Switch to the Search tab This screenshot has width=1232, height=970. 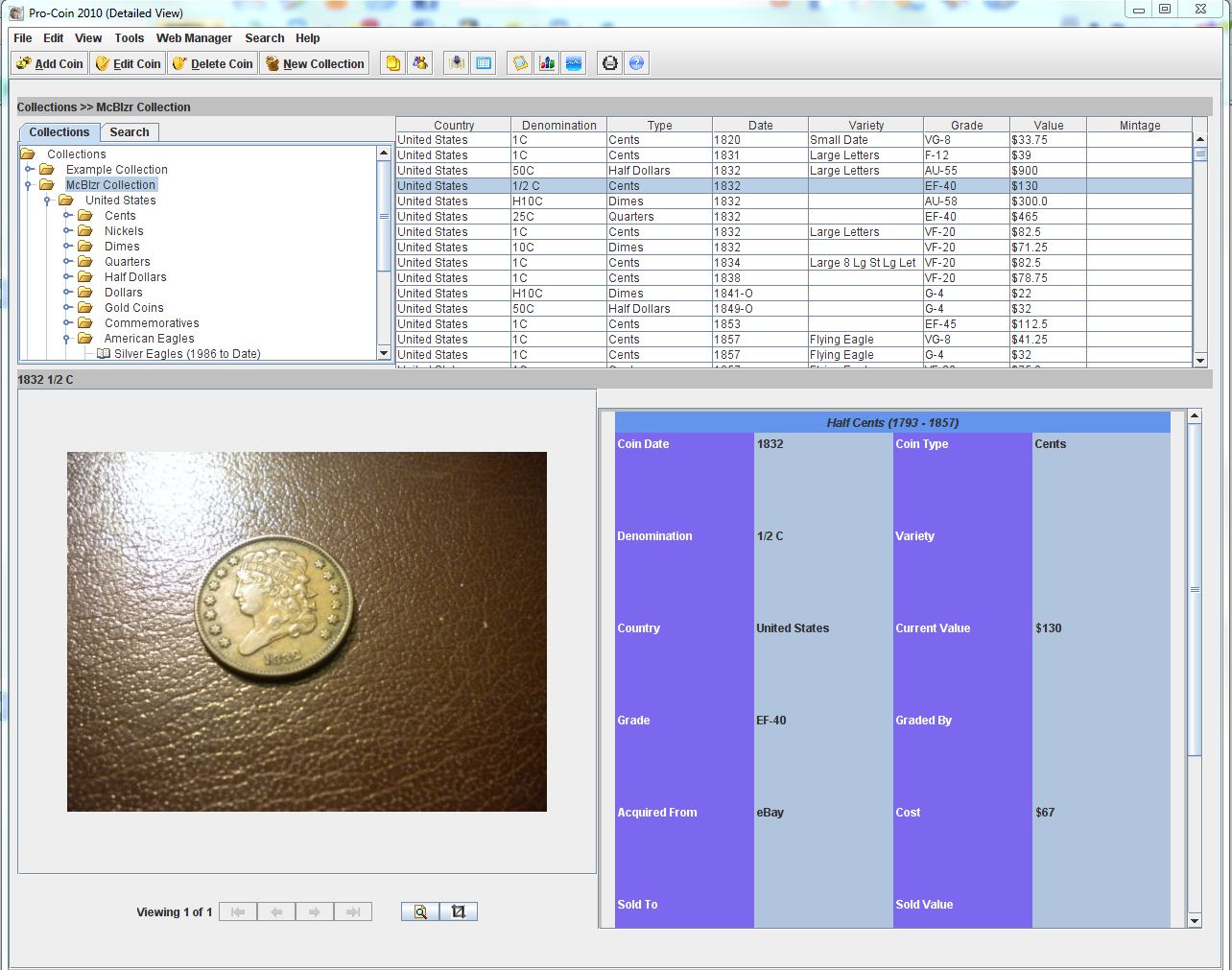[x=129, y=132]
